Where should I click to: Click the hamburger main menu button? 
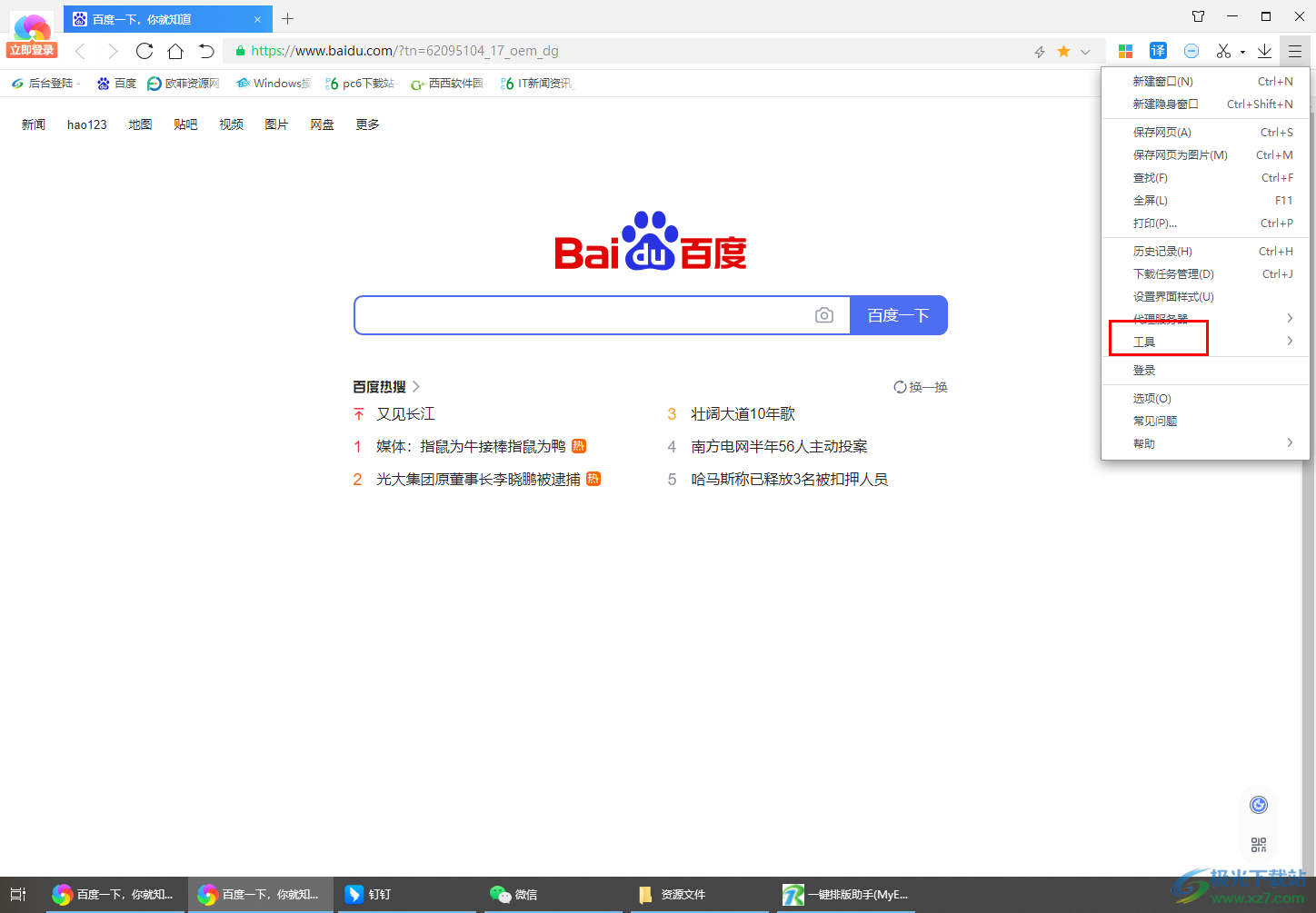[1295, 51]
